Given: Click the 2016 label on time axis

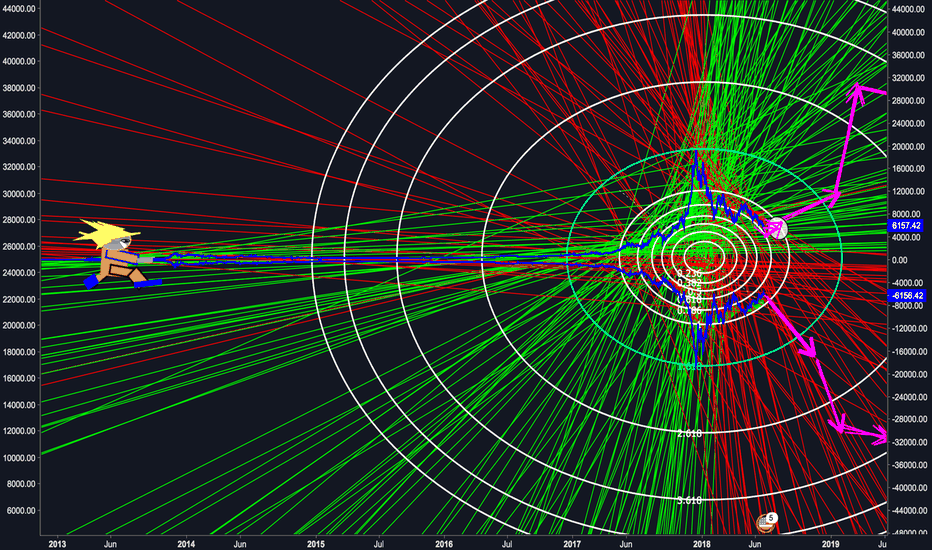Looking at the screenshot, I should (444, 543).
